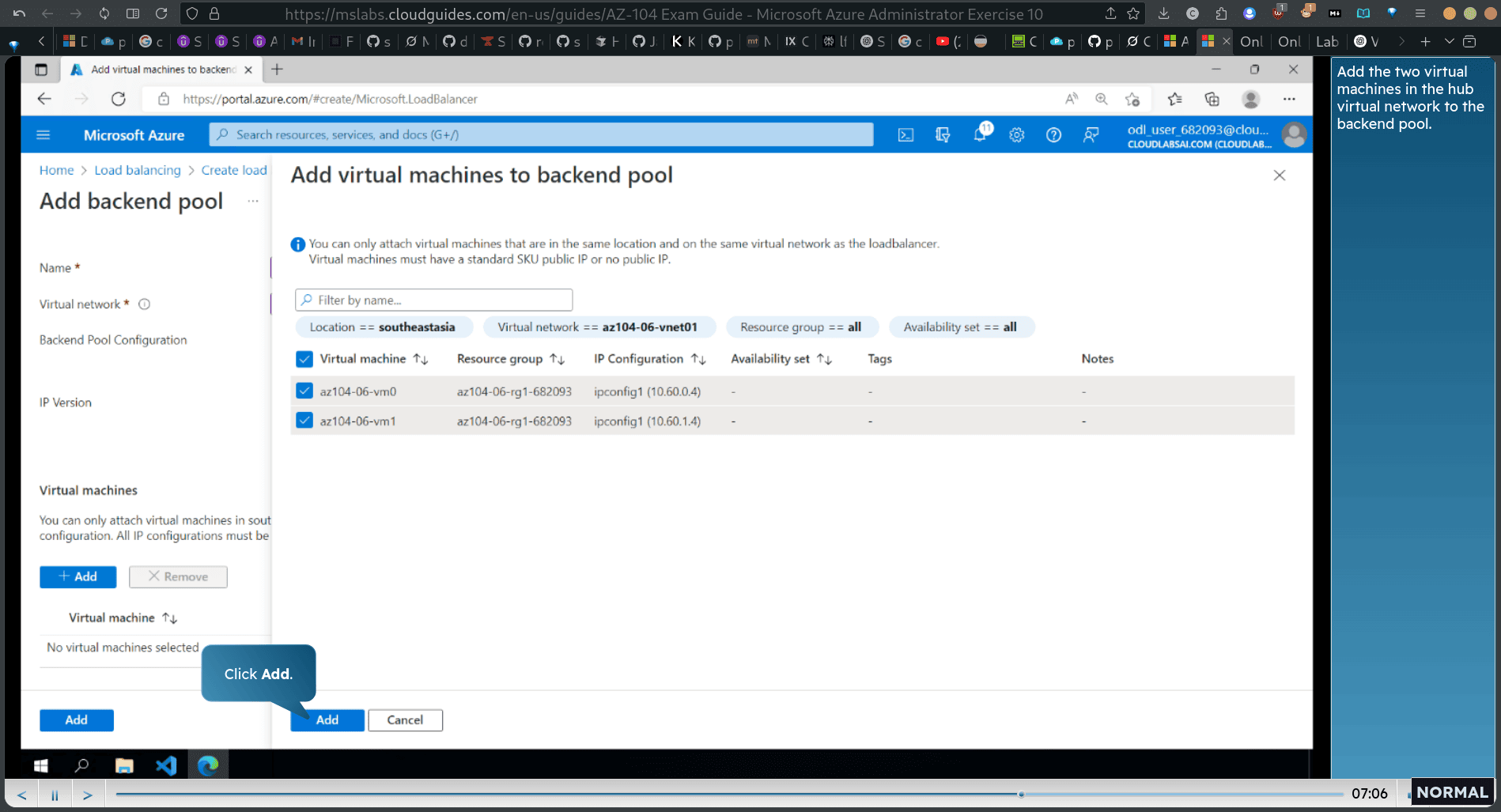Go to Load balancing breadcrumb
This screenshot has height=812, width=1501.
coord(138,170)
